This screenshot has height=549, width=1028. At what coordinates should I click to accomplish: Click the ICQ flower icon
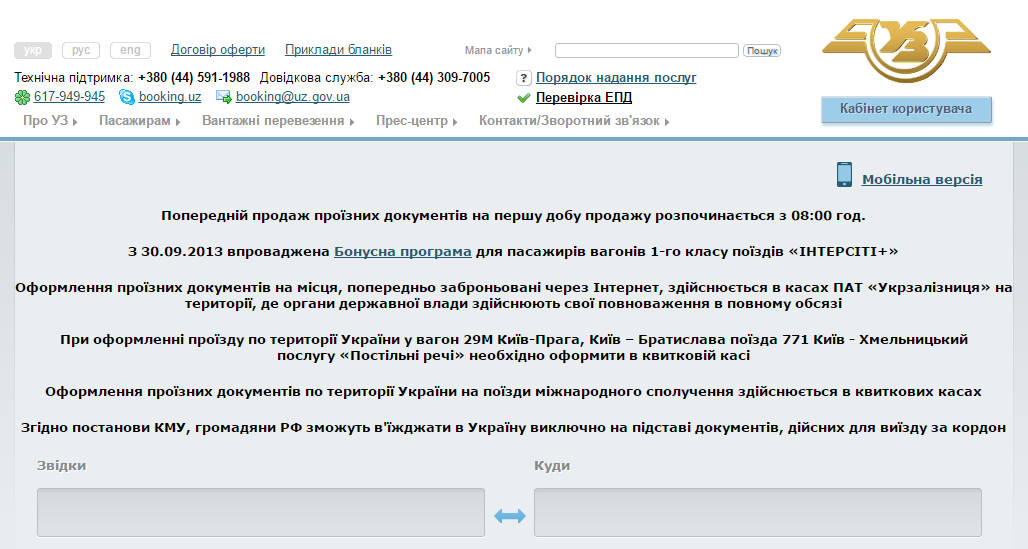[22, 97]
